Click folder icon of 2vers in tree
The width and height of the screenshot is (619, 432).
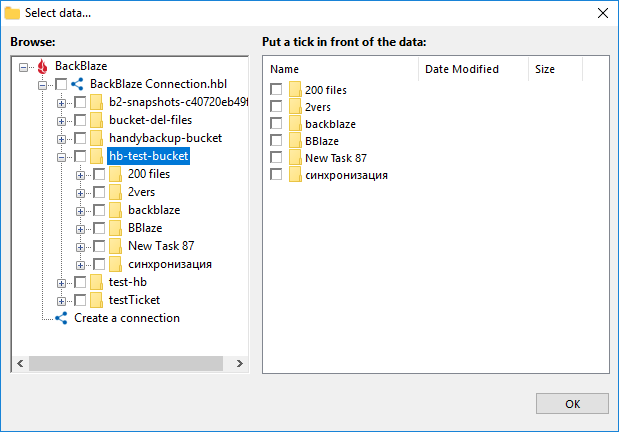(115, 192)
